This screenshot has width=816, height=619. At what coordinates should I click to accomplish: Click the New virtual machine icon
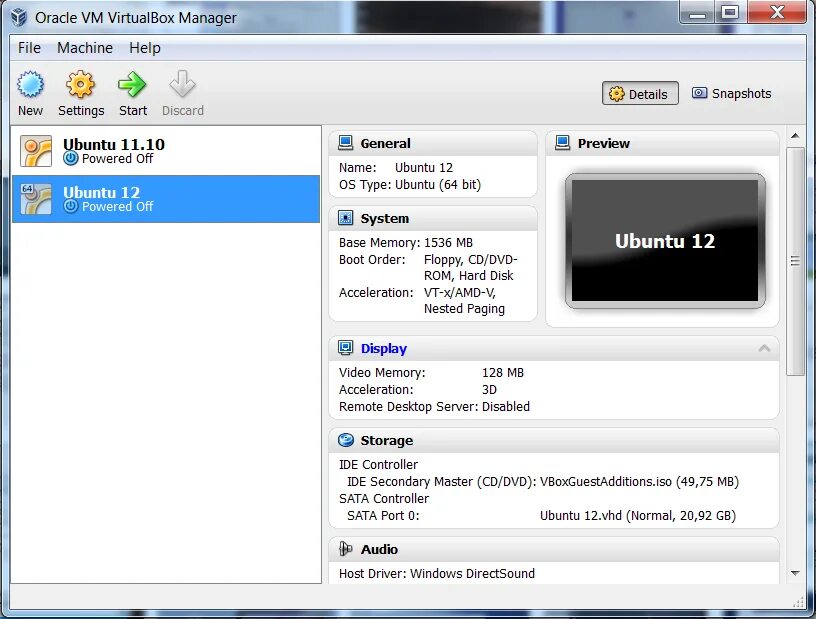pyautogui.click(x=30, y=84)
